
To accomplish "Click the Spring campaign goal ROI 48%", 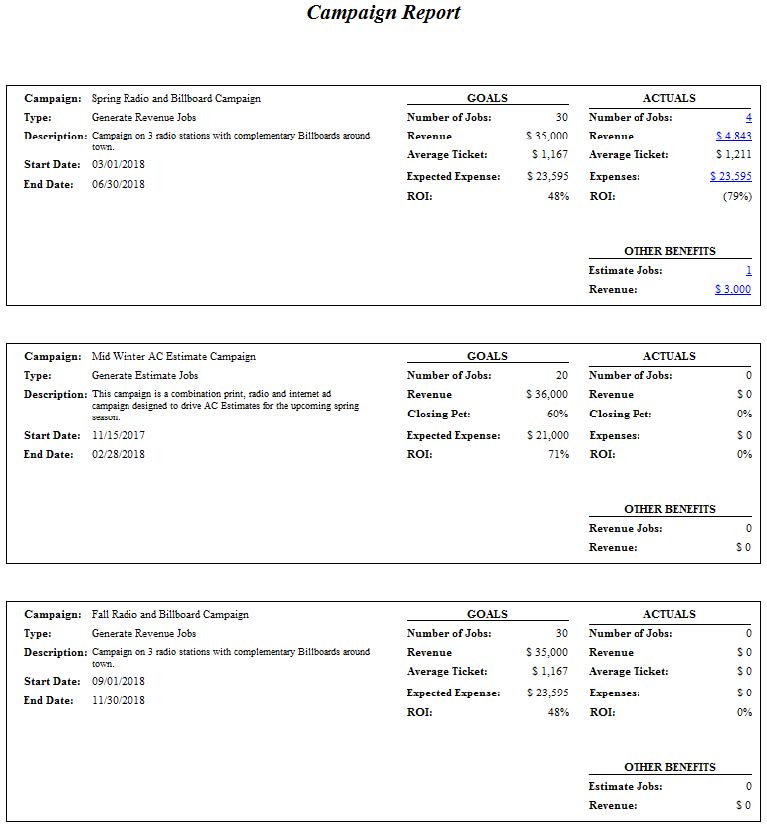I will pyautogui.click(x=558, y=196).
